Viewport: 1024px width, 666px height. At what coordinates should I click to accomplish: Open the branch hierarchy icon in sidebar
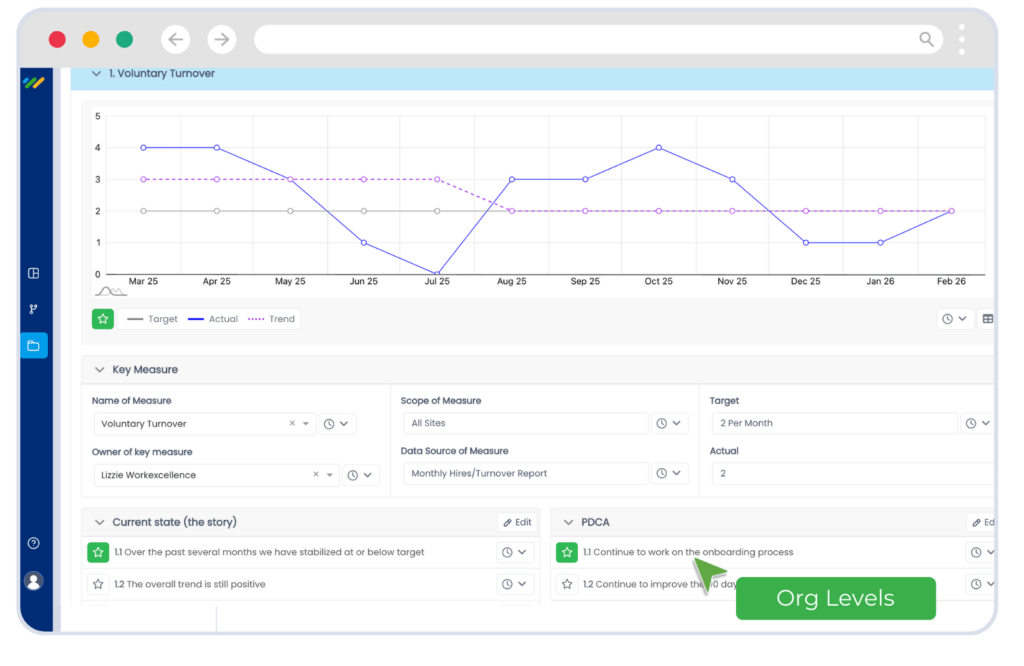33,309
